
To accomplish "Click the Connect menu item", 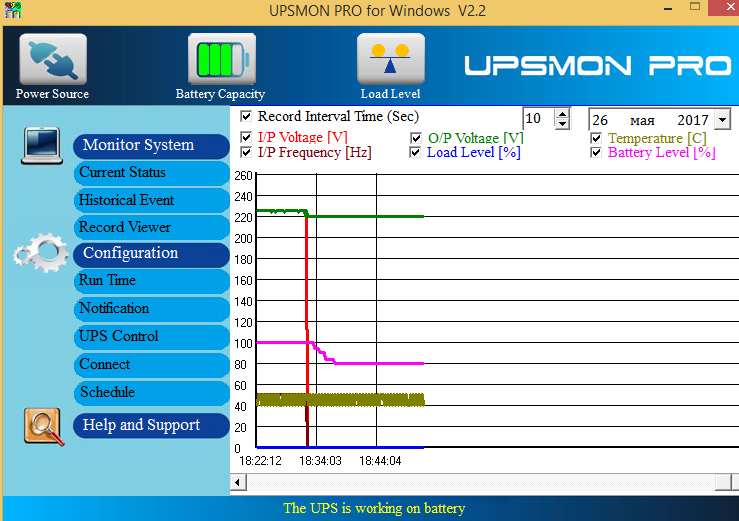I will point(151,365).
